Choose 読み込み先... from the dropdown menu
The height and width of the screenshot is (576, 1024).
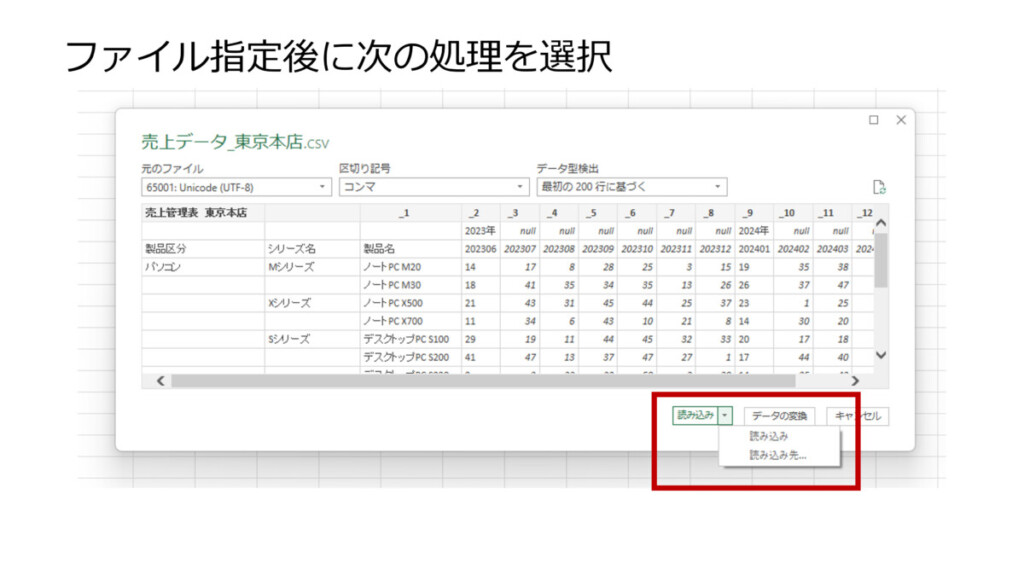(778, 455)
